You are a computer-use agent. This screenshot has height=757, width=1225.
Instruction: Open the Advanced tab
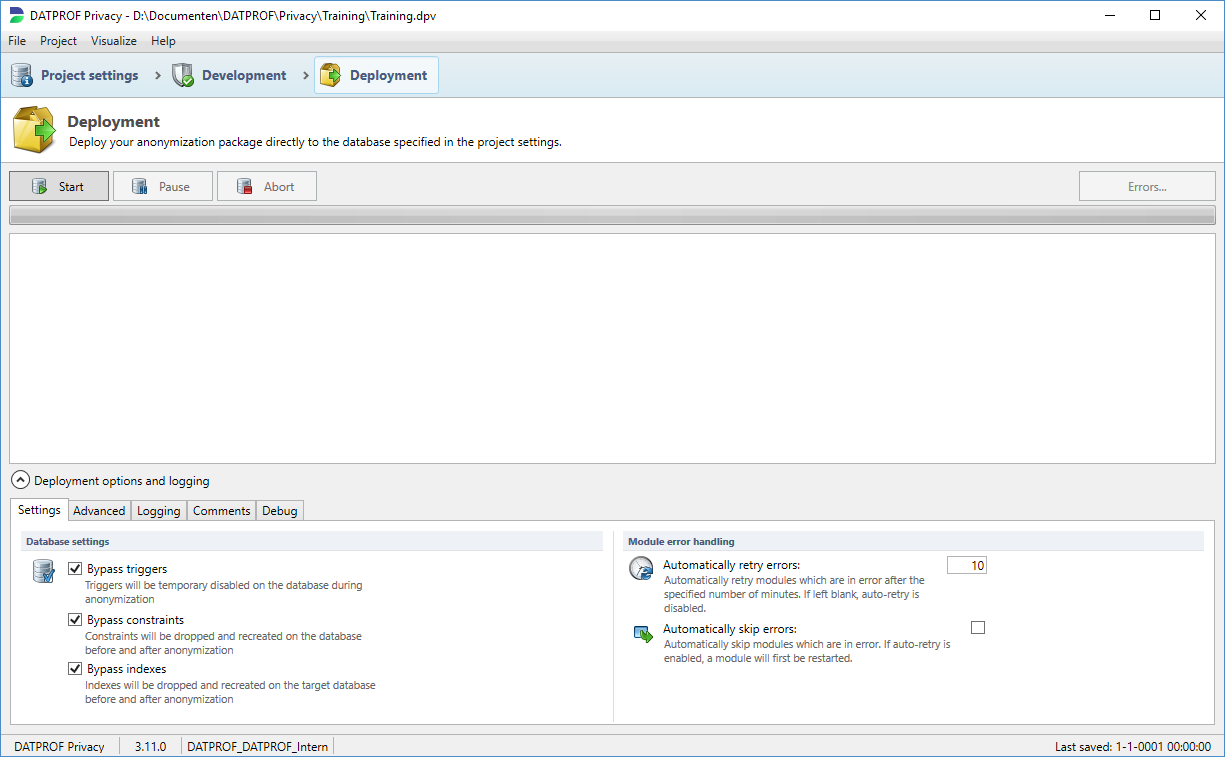100,511
